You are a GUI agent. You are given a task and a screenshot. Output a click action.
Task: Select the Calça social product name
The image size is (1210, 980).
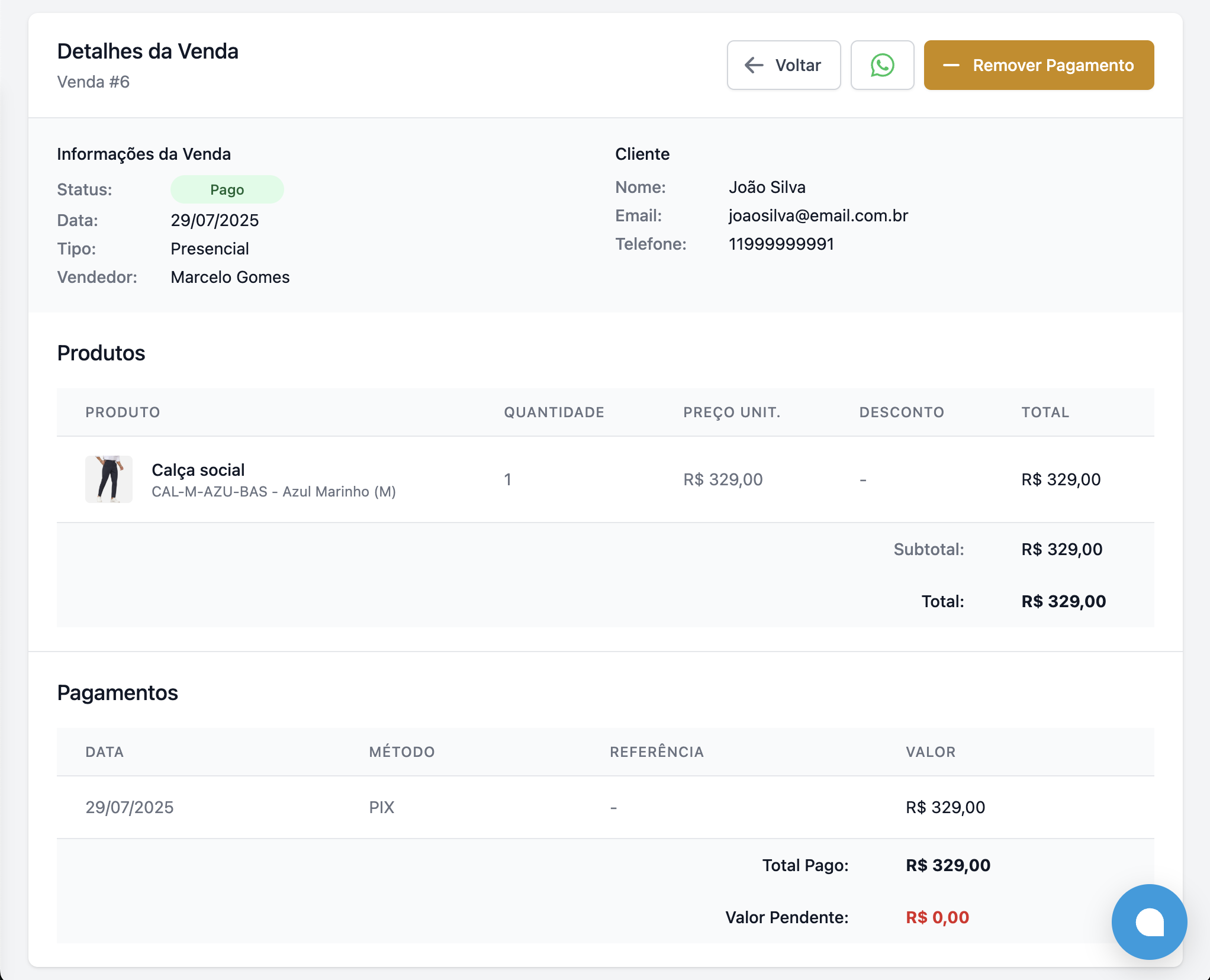pyautogui.click(x=198, y=470)
